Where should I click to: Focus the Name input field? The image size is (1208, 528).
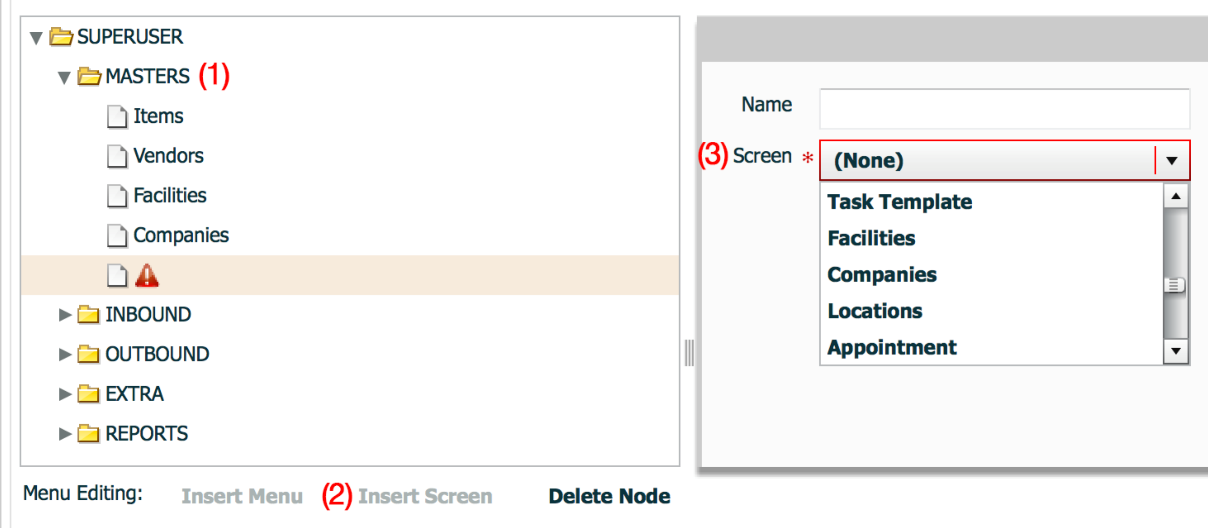1005,108
